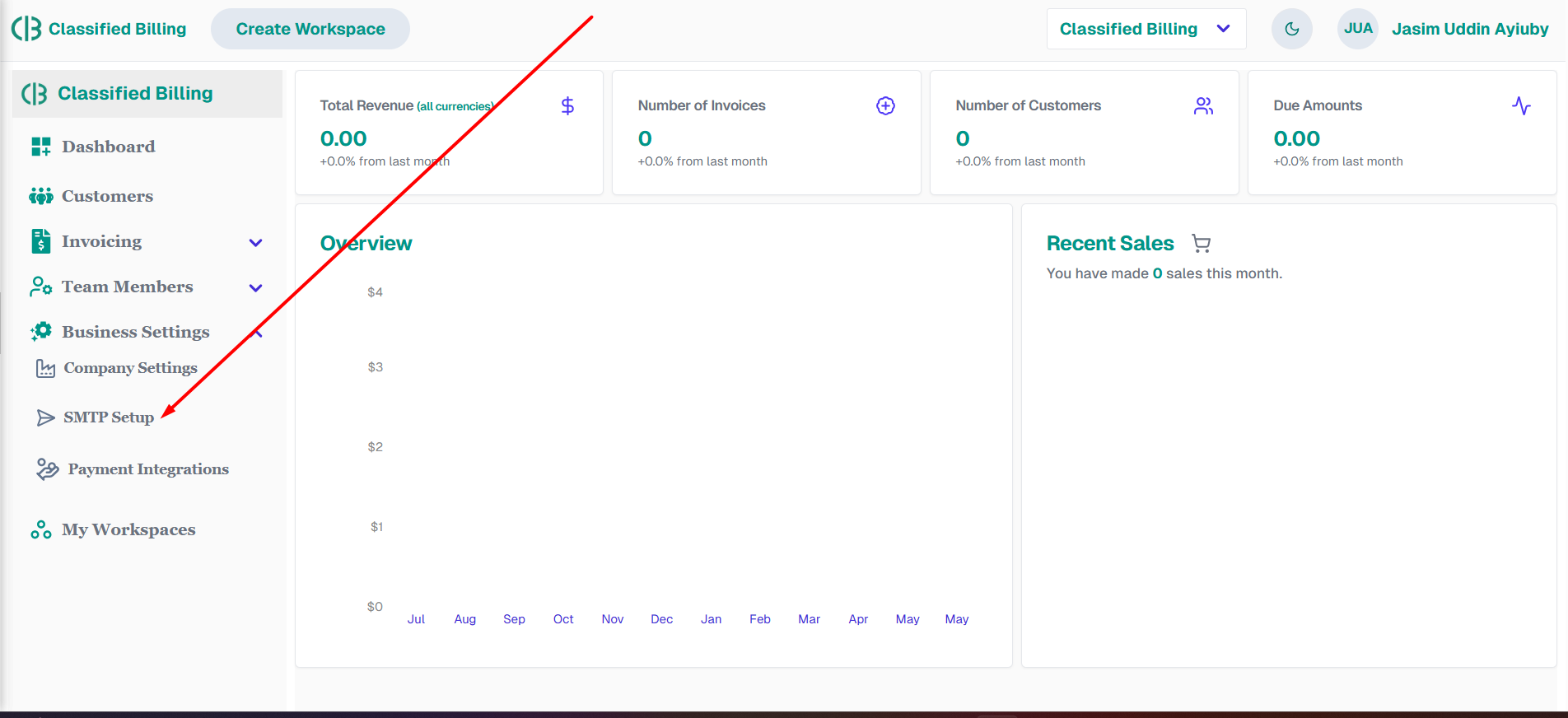Click the dollar sign icon in Total Revenue

click(567, 106)
